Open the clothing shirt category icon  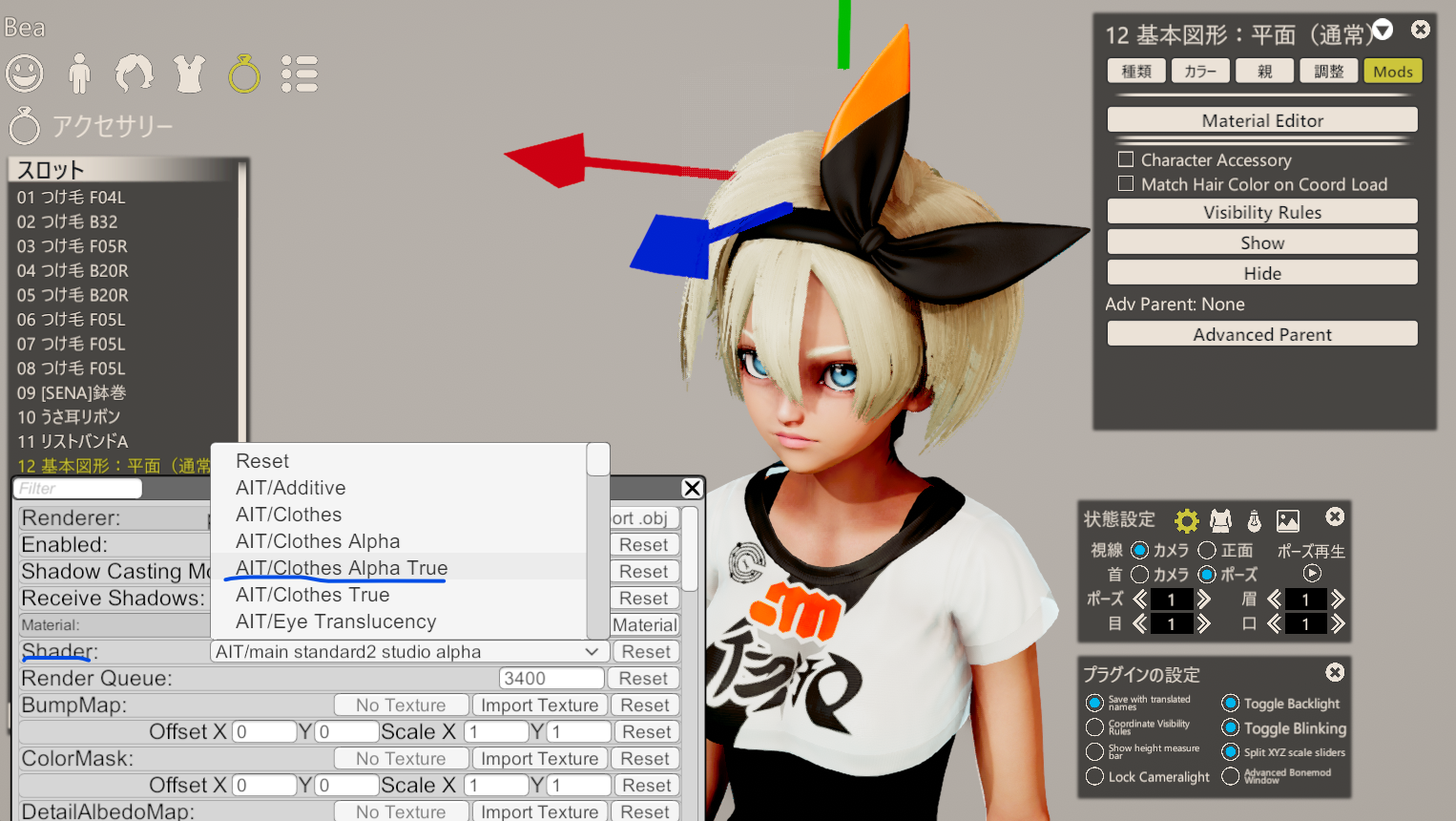point(189,74)
